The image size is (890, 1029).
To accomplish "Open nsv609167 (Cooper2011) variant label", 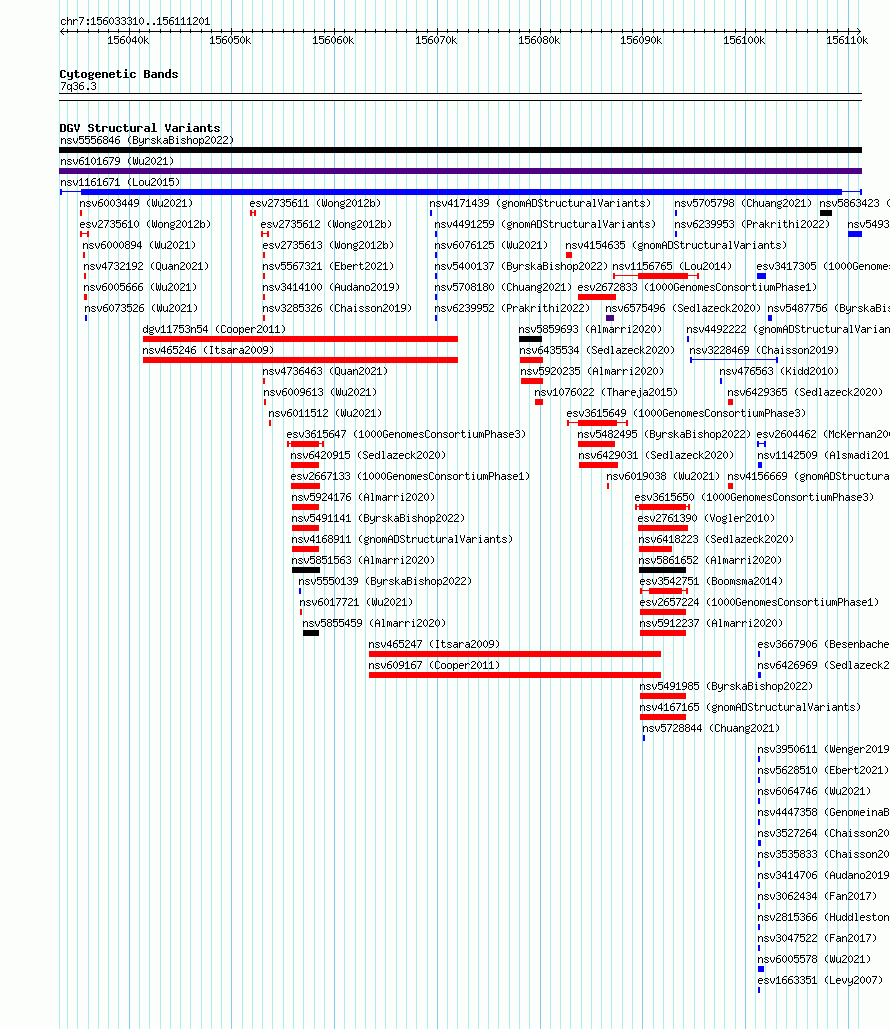I will tap(434, 665).
